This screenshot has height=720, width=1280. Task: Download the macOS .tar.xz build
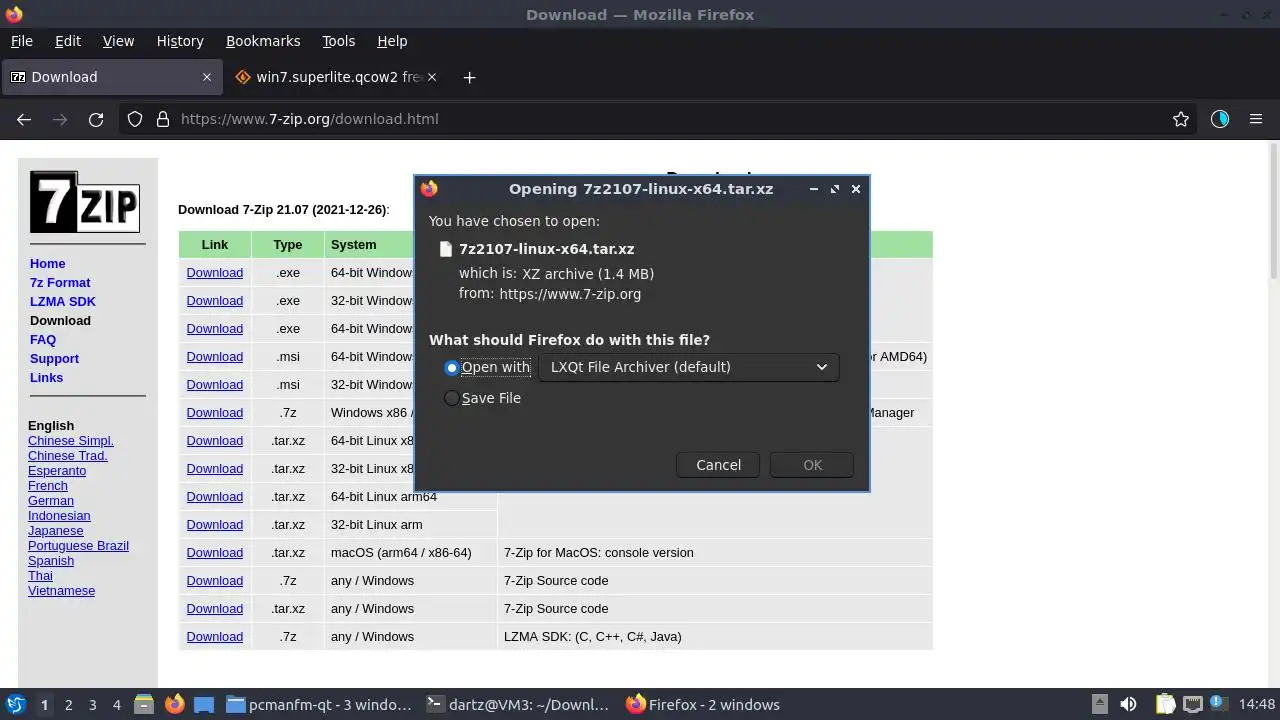point(214,553)
